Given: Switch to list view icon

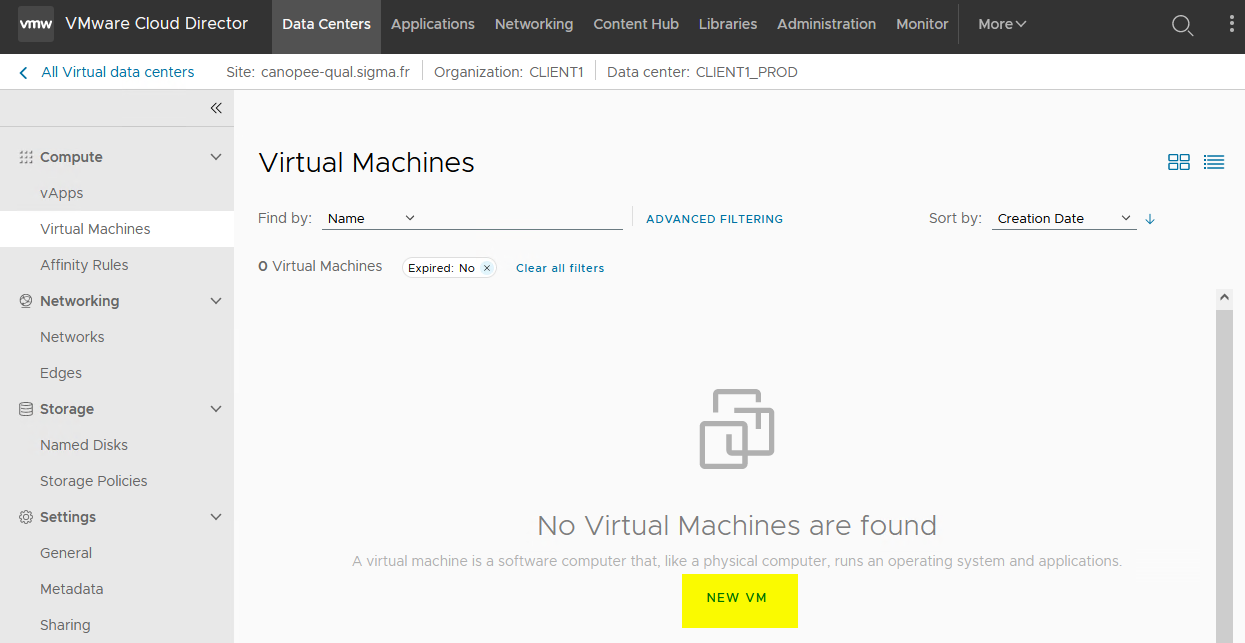Looking at the screenshot, I should pyautogui.click(x=1214, y=162).
